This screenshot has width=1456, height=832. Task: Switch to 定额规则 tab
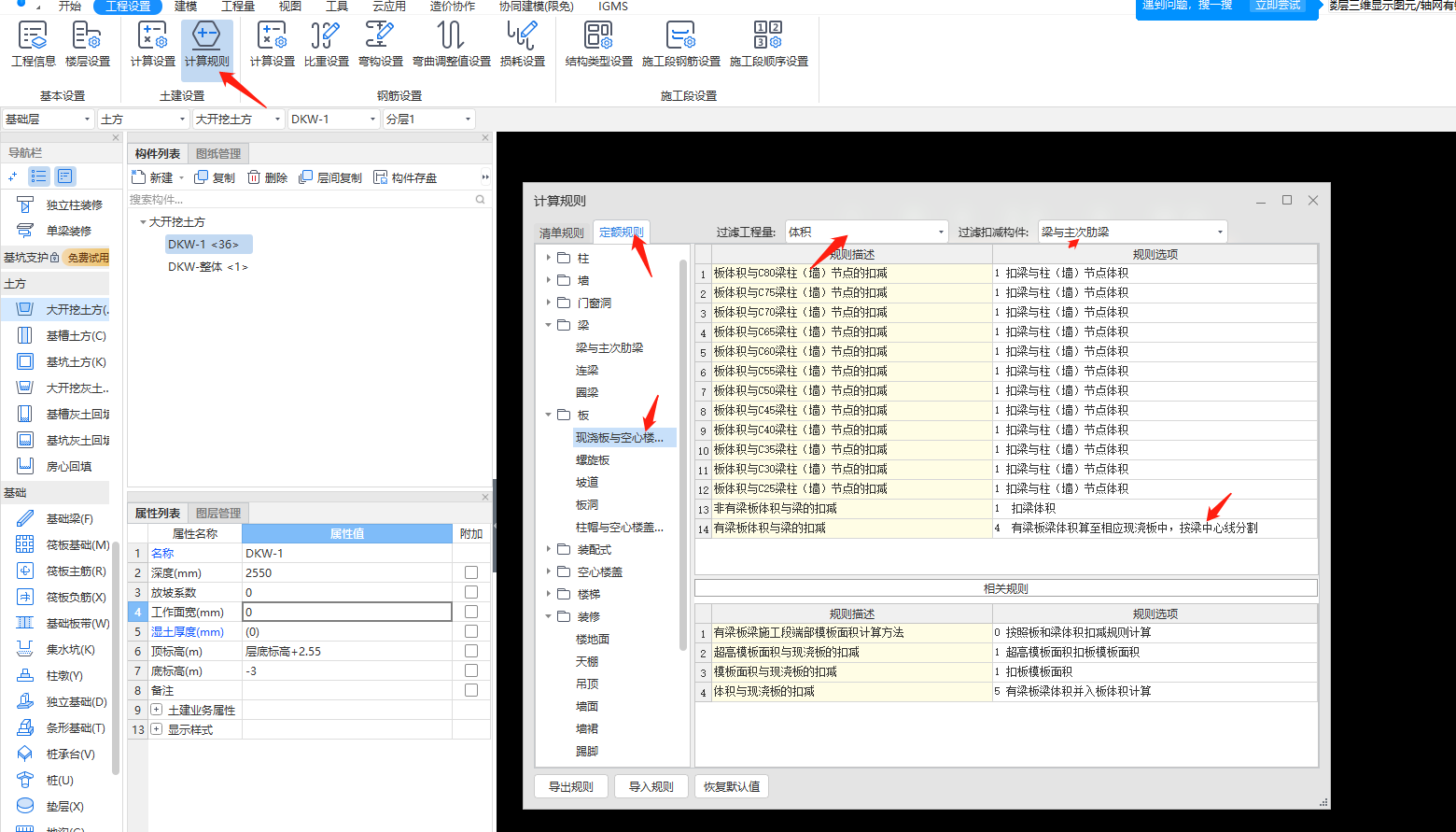[x=621, y=232]
